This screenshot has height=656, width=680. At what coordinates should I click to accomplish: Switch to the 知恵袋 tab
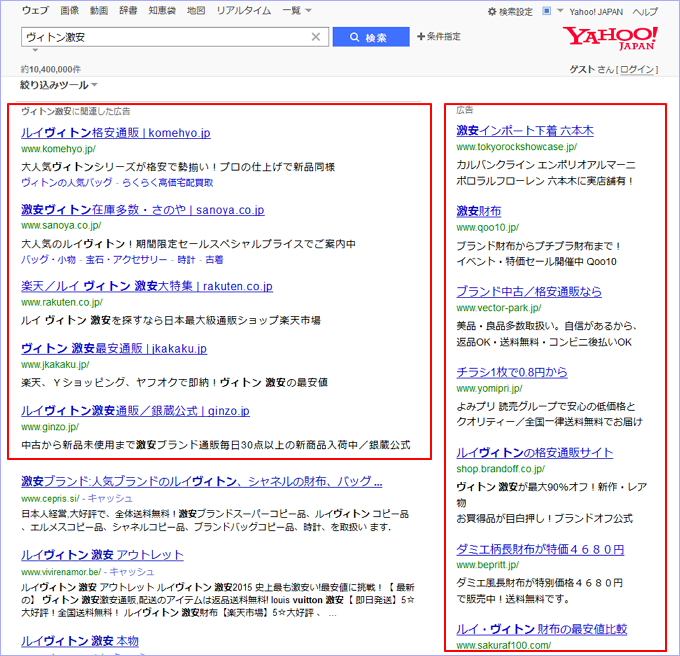[162, 10]
